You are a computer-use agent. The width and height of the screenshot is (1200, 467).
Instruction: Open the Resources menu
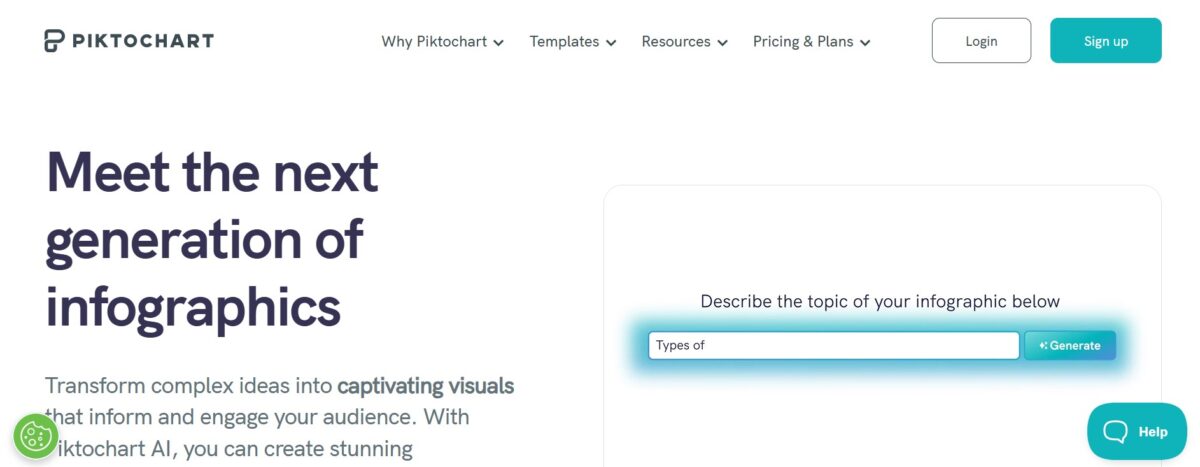(x=676, y=42)
